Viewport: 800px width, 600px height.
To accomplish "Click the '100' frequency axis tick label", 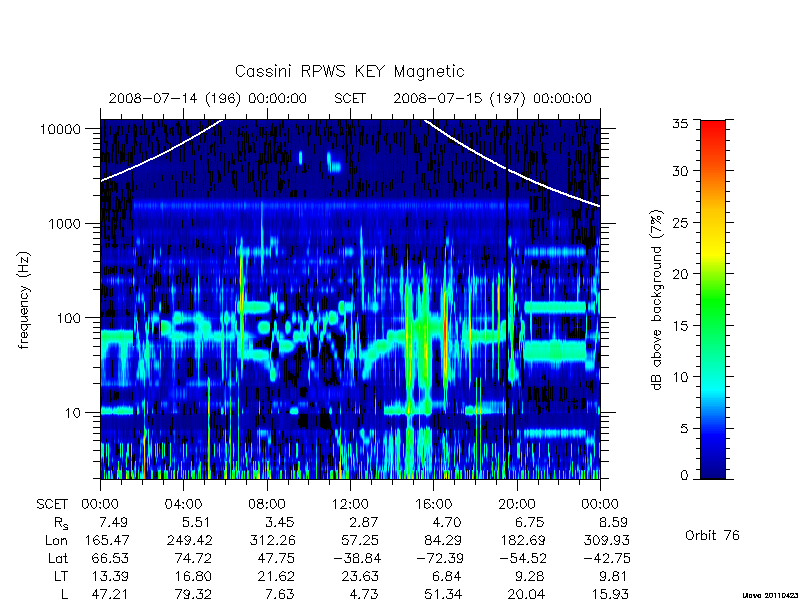I will [68, 318].
